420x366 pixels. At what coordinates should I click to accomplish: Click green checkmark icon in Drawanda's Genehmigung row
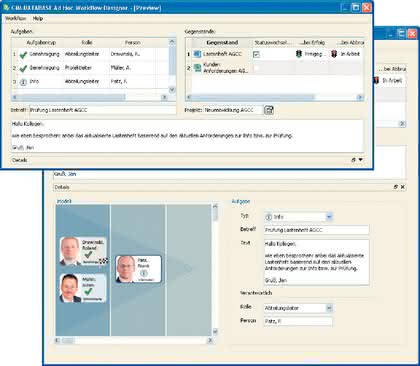coord(23,55)
